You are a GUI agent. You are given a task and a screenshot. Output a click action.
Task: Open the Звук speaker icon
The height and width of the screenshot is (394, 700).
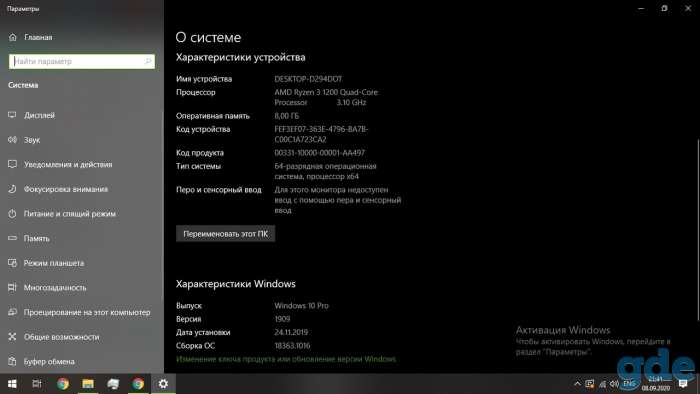tap(12, 140)
